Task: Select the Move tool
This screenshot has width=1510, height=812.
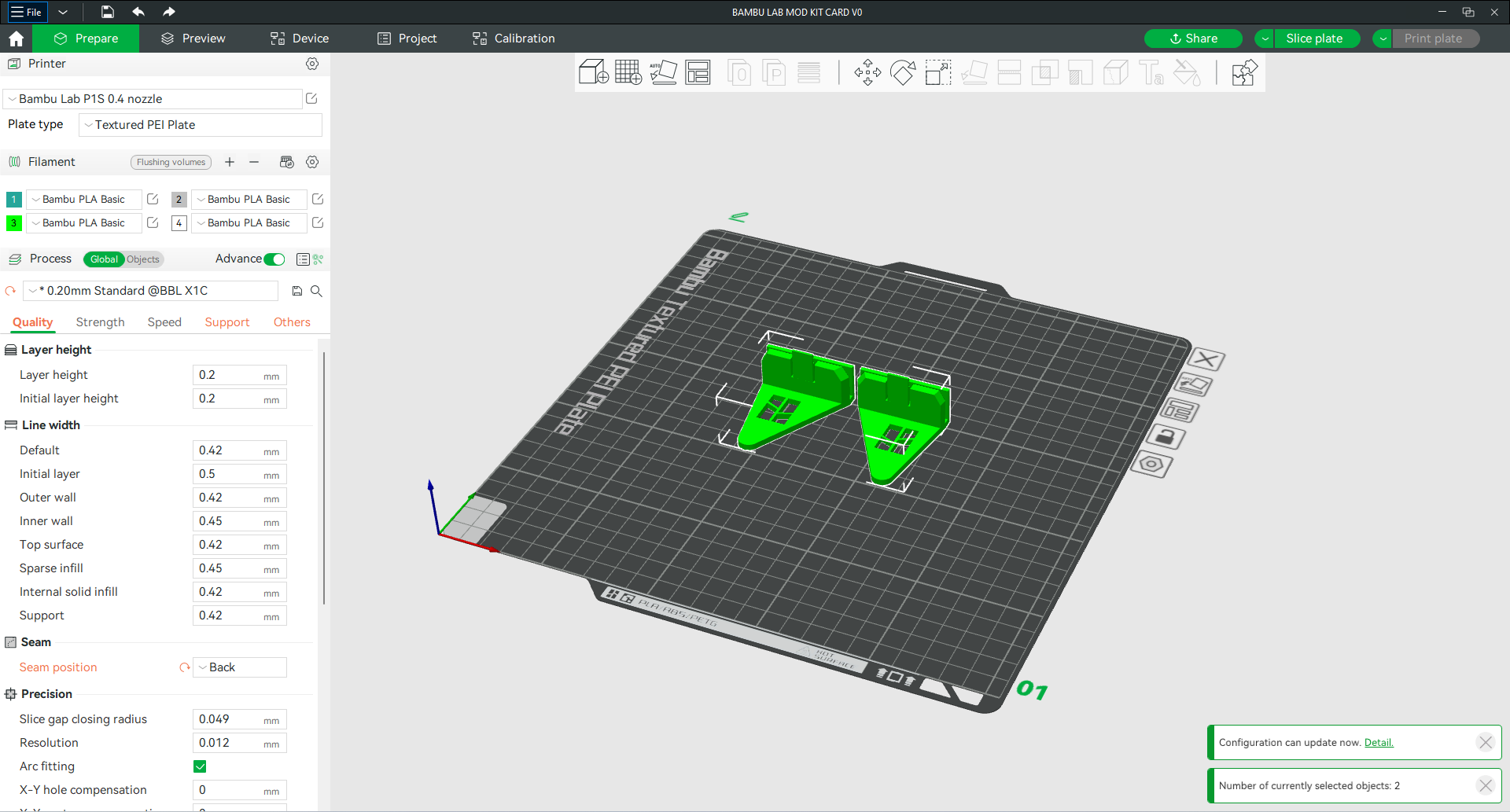Action: (x=867, y=72)
